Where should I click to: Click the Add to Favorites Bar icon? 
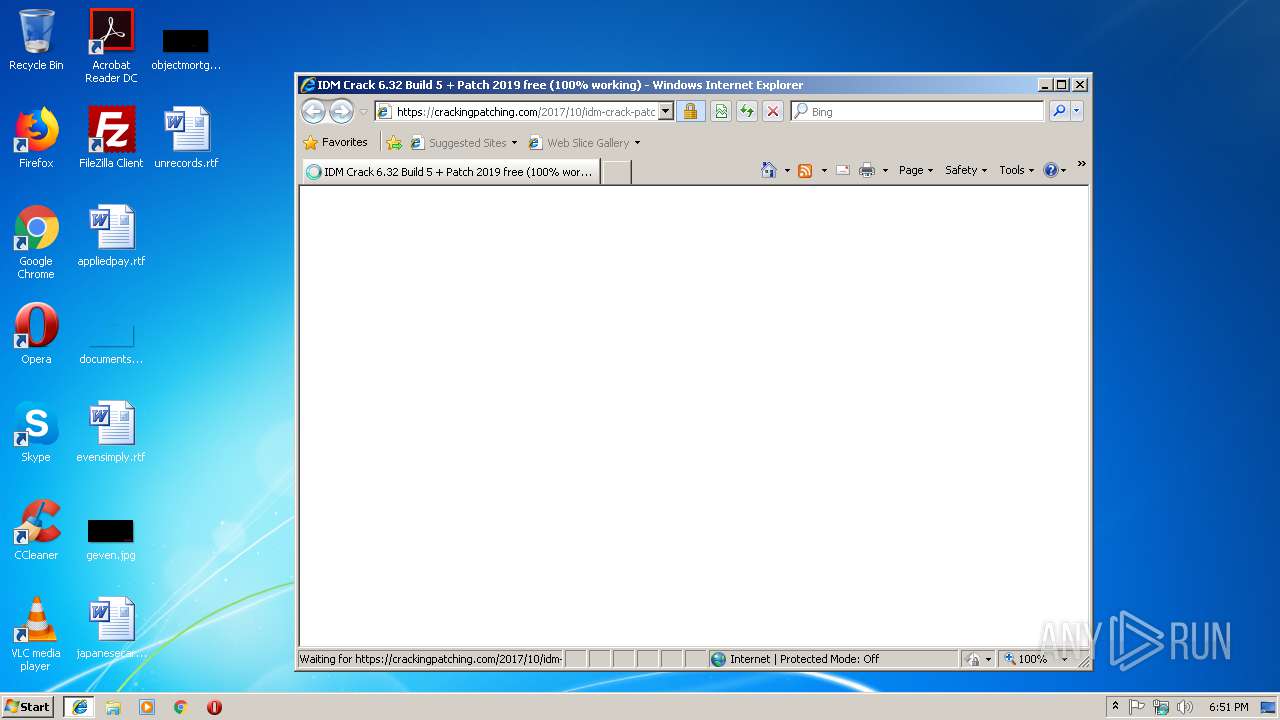(394, 143)
